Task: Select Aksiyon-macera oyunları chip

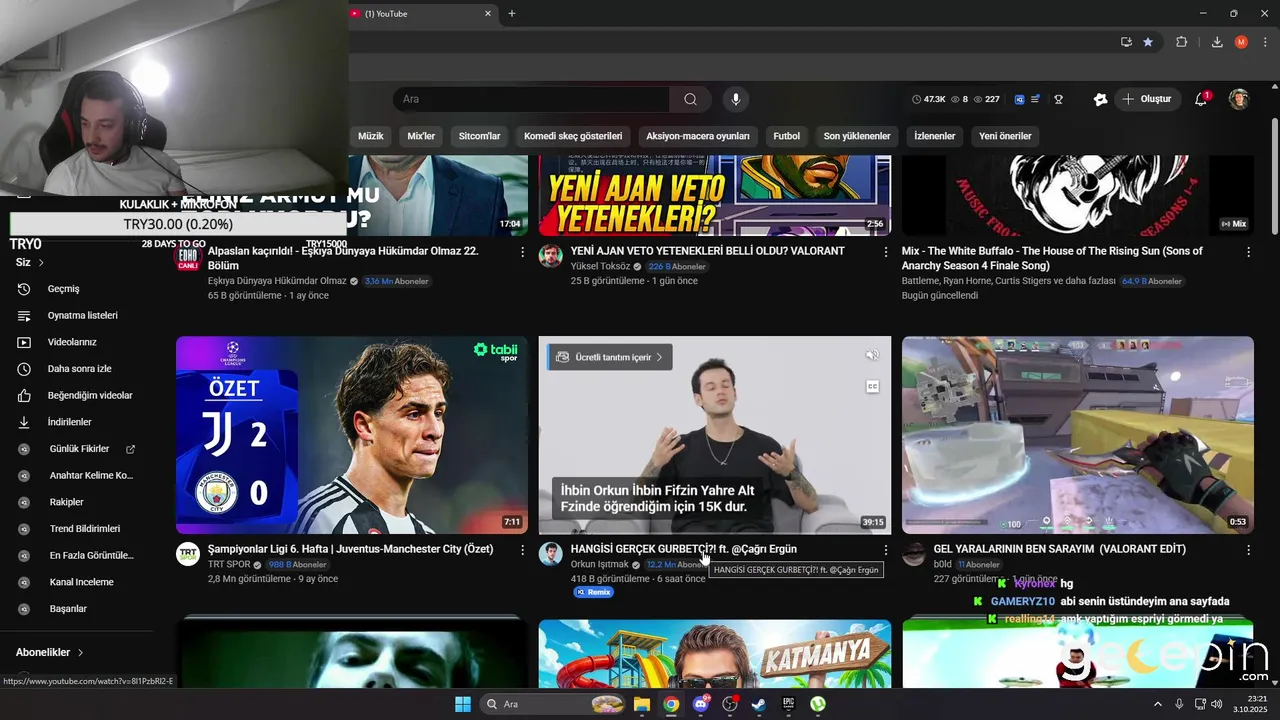Action: [698, 136]
